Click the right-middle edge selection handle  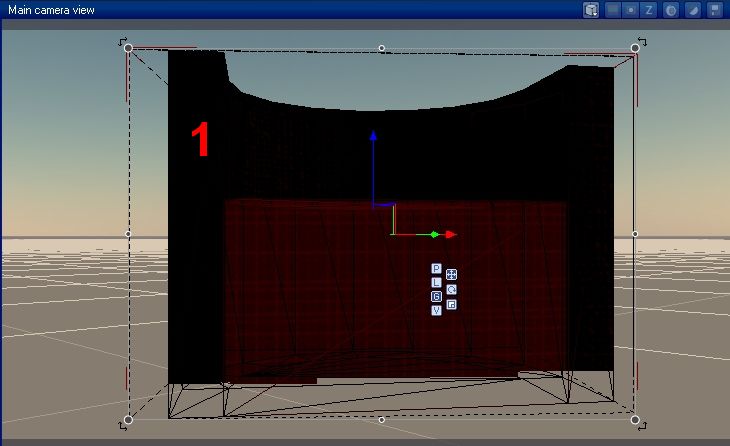[635, 234]
